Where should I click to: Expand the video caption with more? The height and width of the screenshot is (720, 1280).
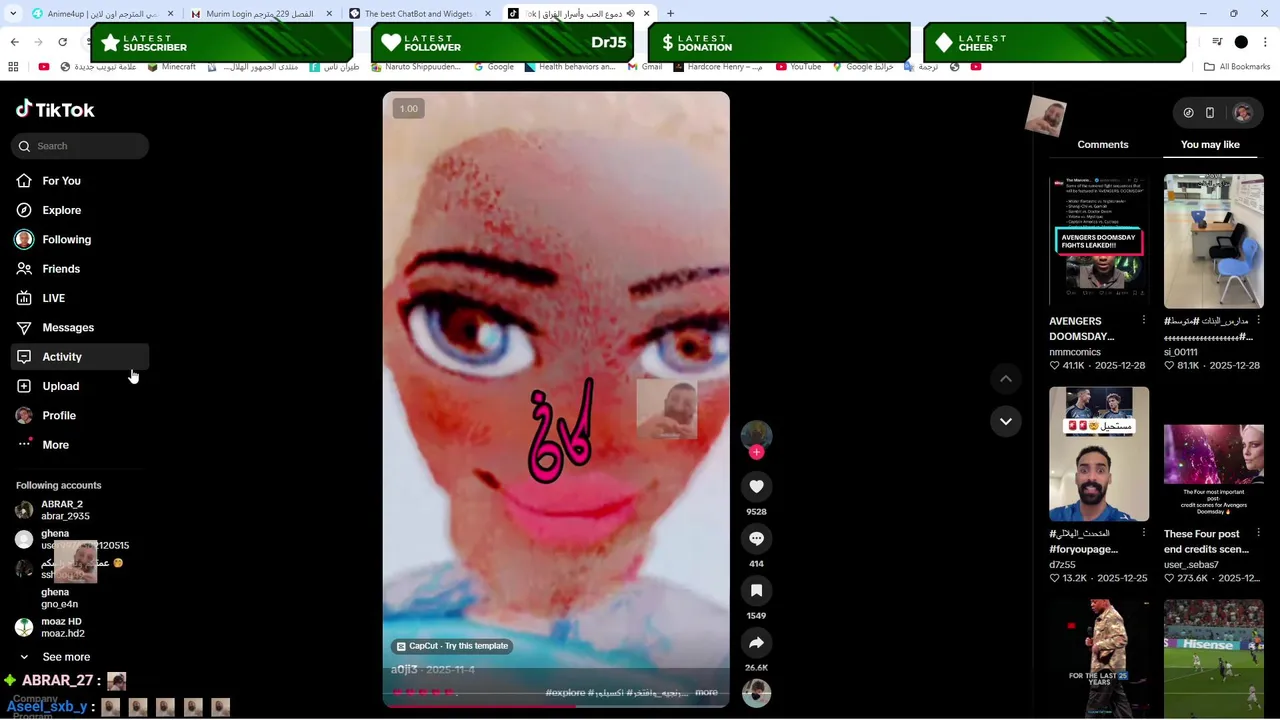point(706,692)
